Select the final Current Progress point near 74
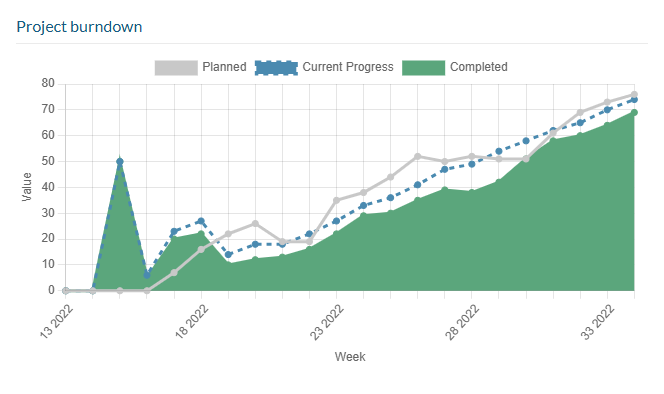This screenshot has height=394, width=664. 634,100
